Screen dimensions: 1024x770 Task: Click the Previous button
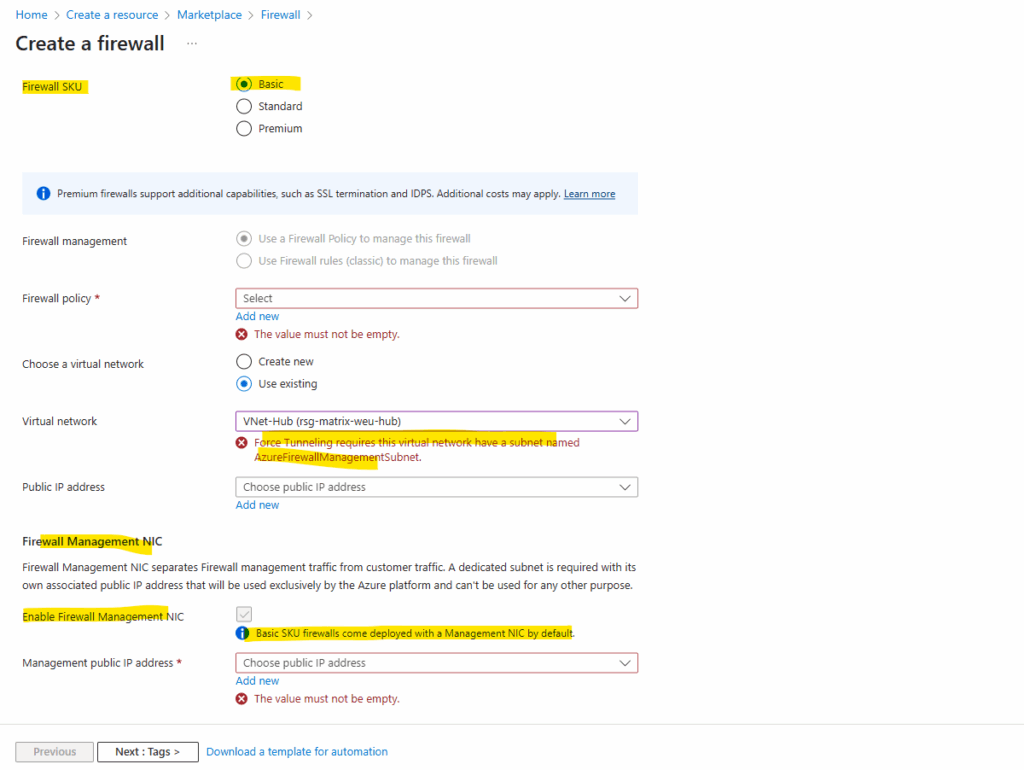55,752
